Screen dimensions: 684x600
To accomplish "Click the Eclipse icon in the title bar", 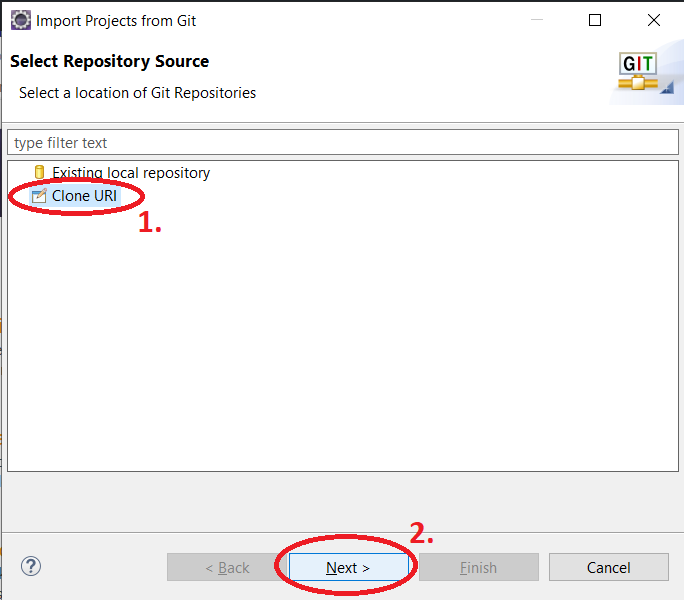I will point(20,20).
